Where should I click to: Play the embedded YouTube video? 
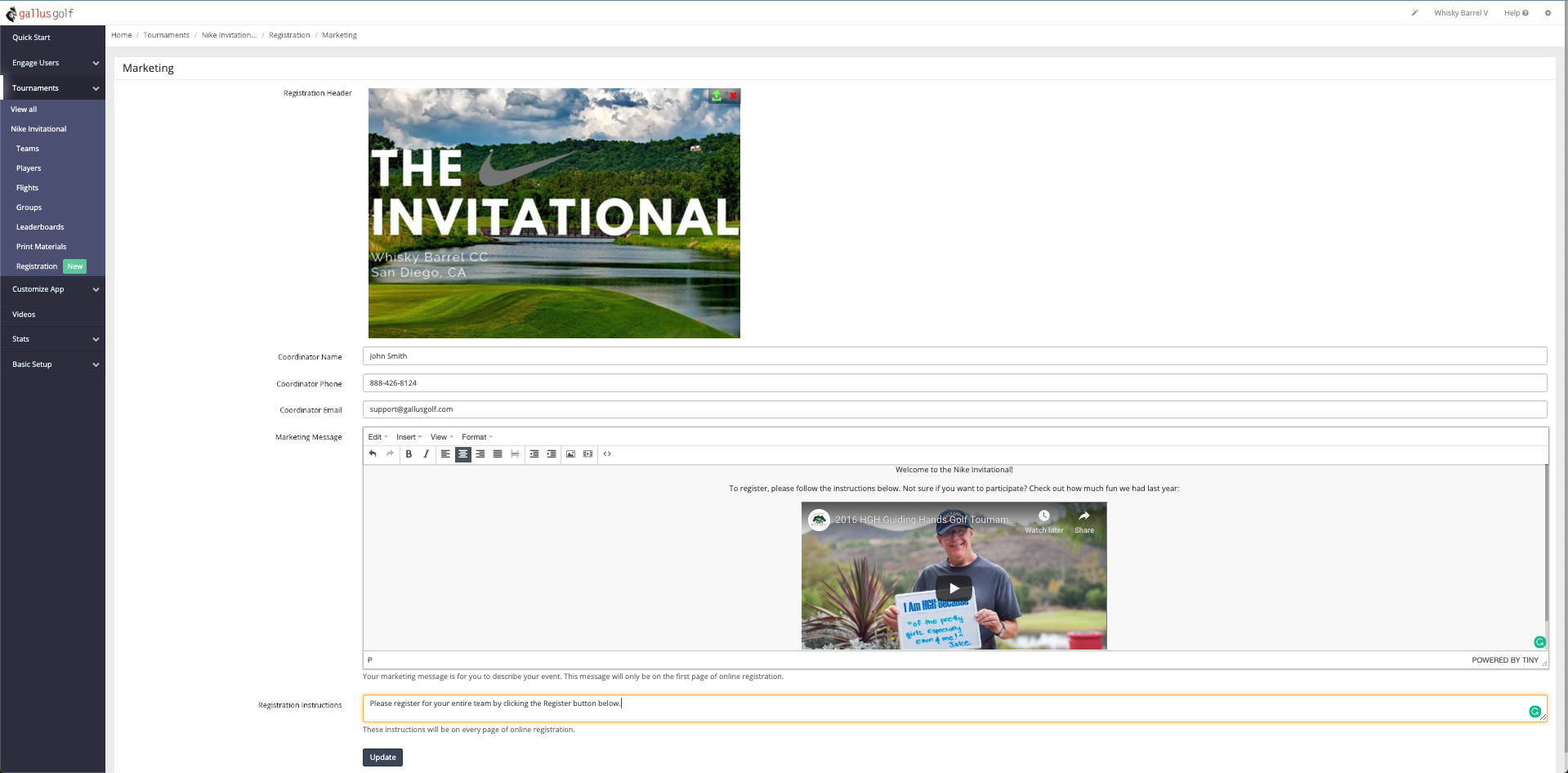954,588
